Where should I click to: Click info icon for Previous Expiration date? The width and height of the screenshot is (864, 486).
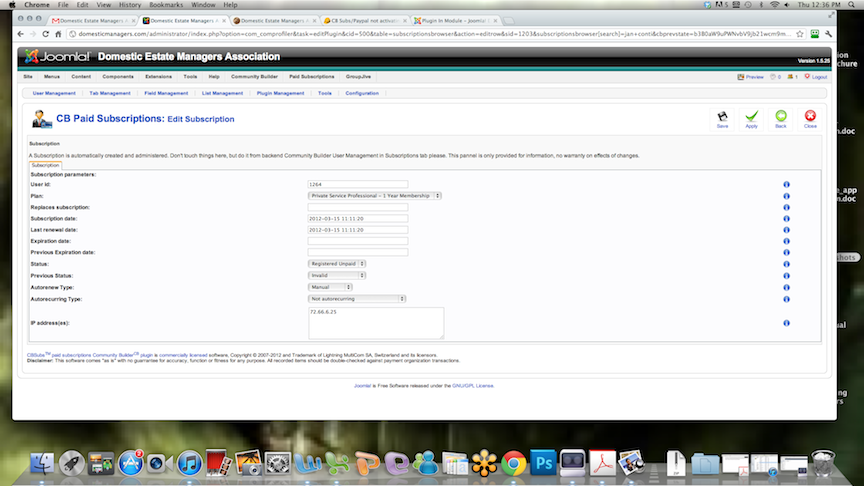(x=786, y=252)
